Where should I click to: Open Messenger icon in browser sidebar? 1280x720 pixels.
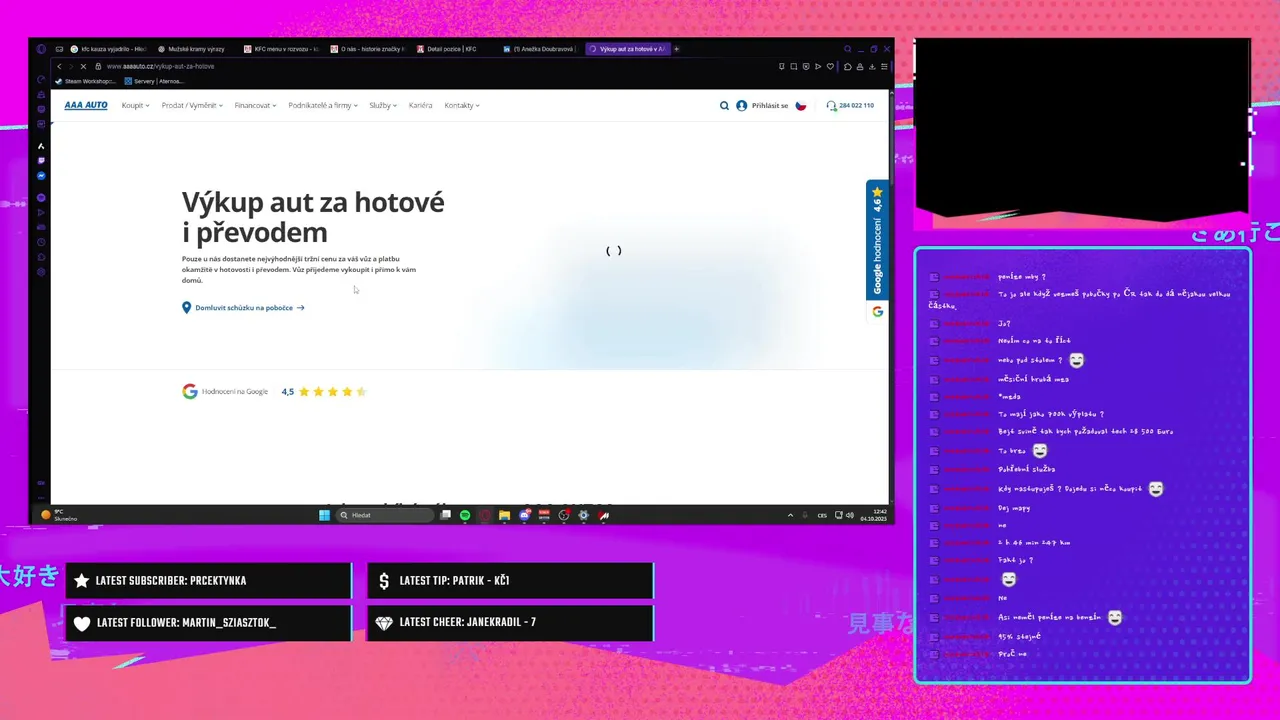pyautogui.click(x=41, y=176)
